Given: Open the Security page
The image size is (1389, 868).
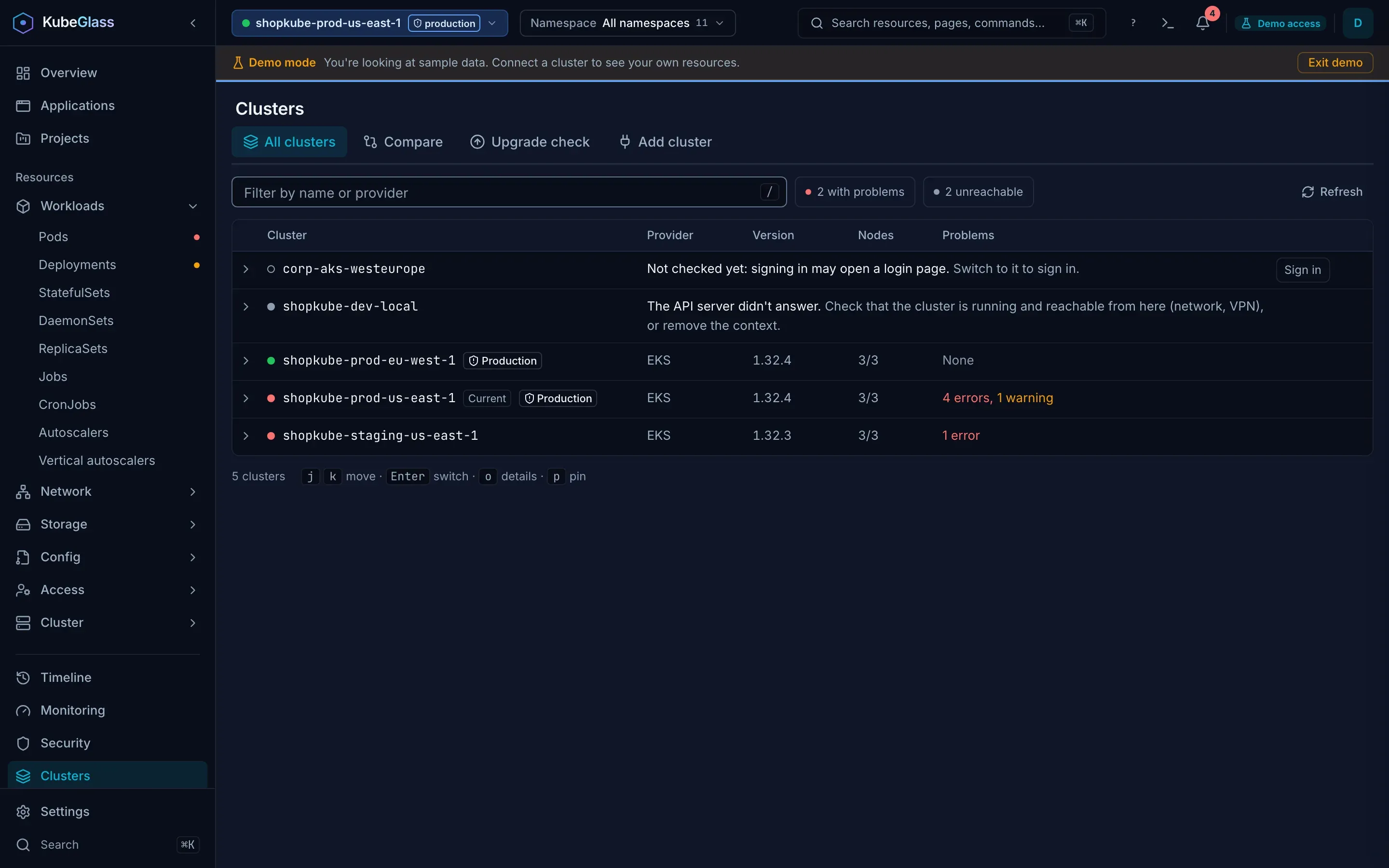Looking at the screenshot, I should (x=108, y=743).
